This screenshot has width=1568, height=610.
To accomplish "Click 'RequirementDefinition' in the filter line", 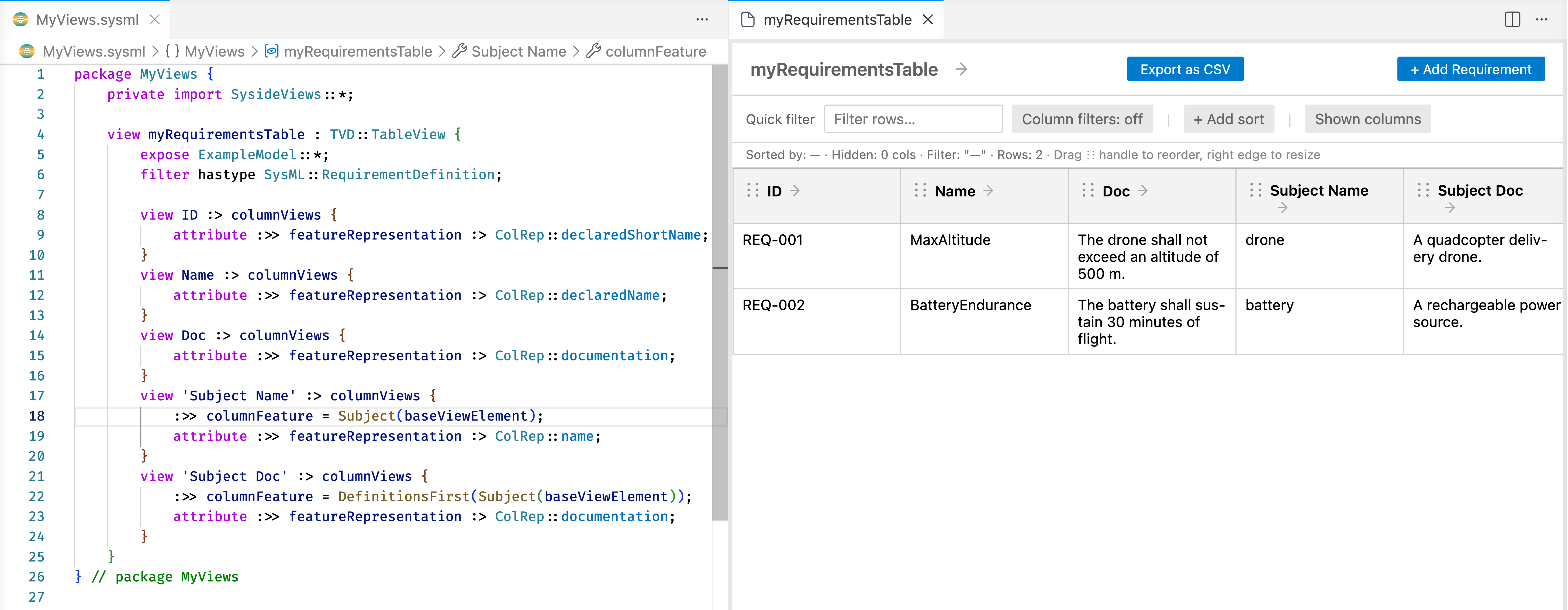I will coord(408,175).
